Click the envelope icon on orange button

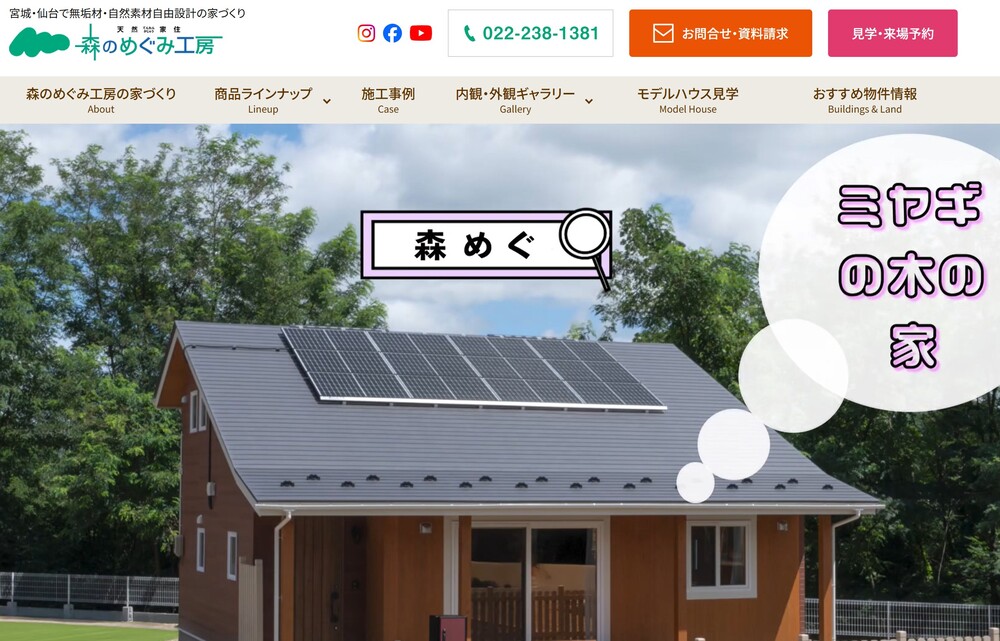[x=663, y=33]
